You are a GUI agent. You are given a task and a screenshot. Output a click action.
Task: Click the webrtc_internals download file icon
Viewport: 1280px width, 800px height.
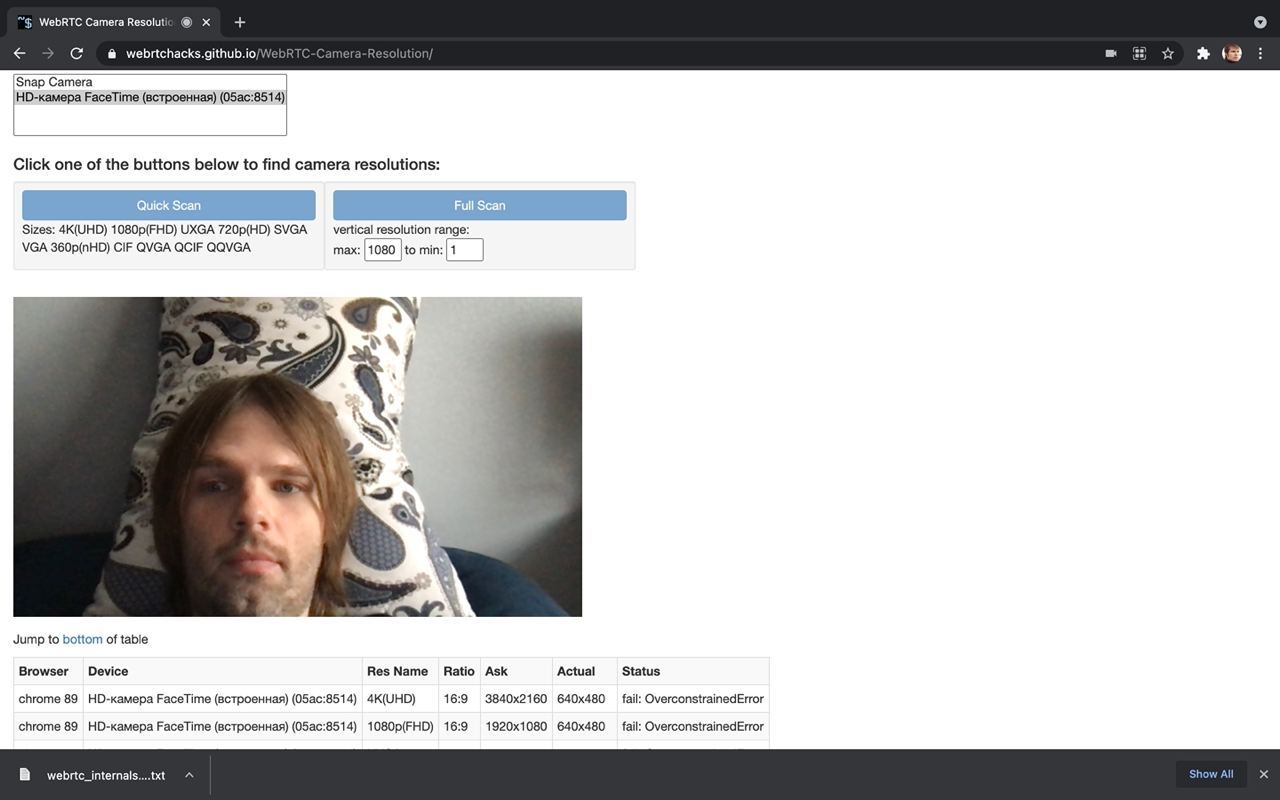click(25, 775)
